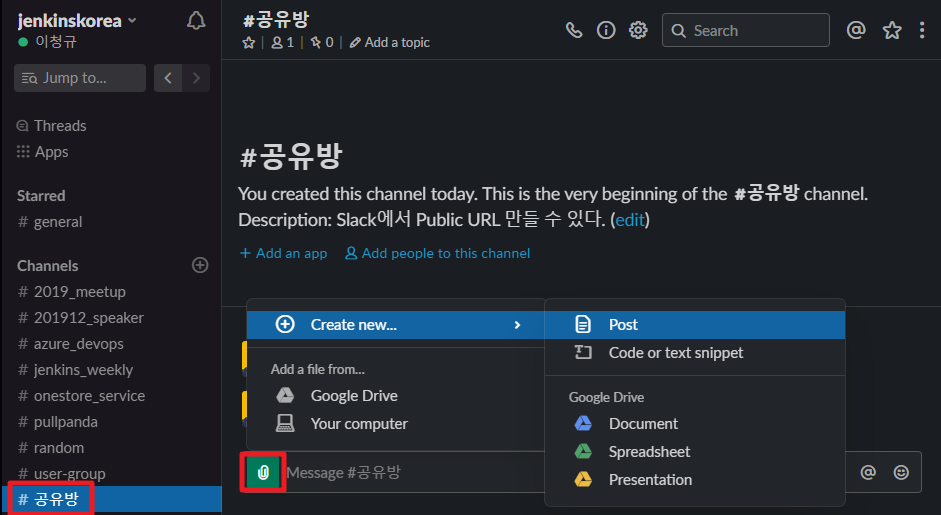Click the Starred section heading
The image size is (941, 515).
tap(41, 196)
